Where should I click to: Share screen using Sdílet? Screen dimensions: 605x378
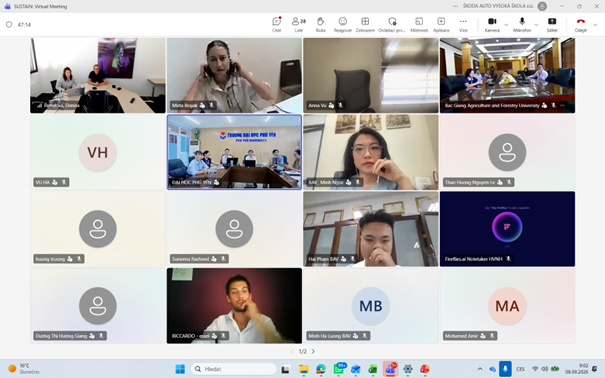tap(552, 24)
